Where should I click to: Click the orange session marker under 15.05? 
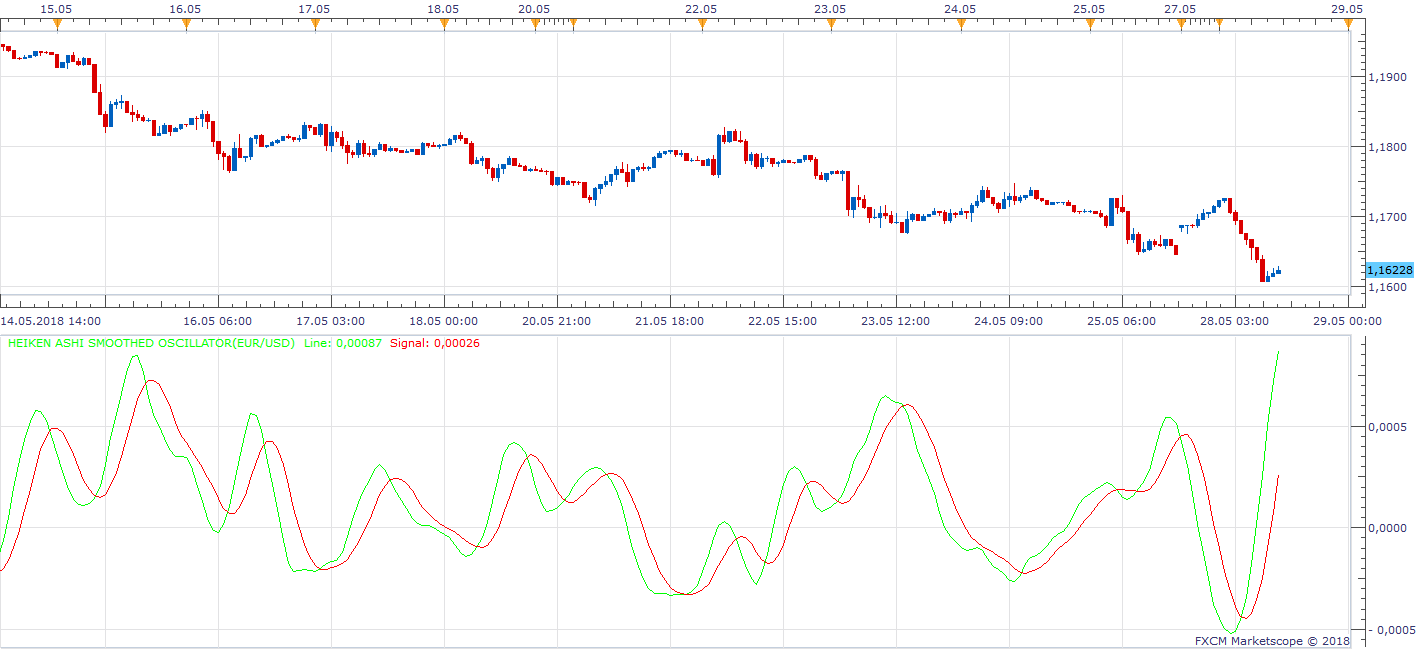57,25
